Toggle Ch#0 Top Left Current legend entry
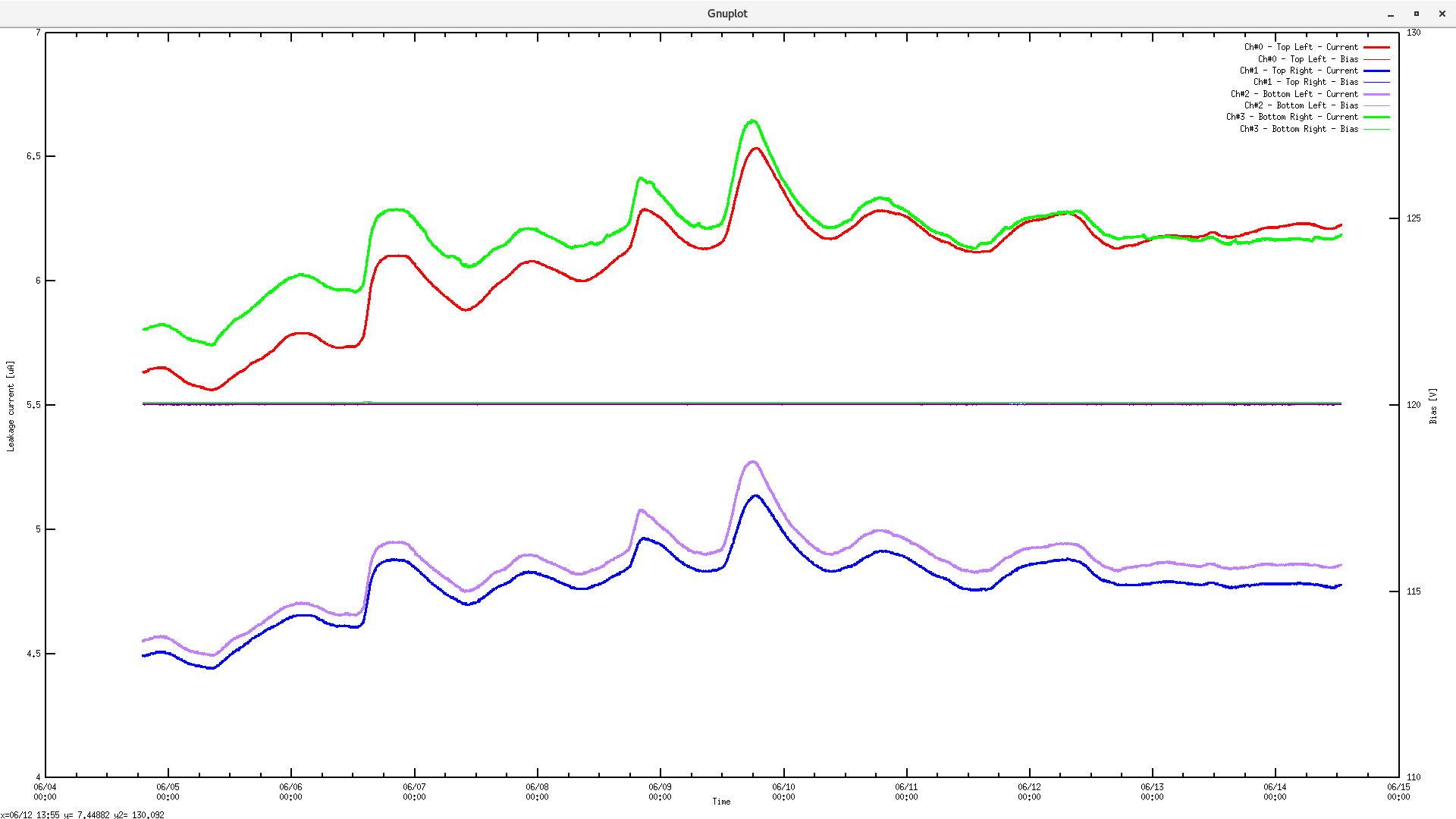 1301,47
